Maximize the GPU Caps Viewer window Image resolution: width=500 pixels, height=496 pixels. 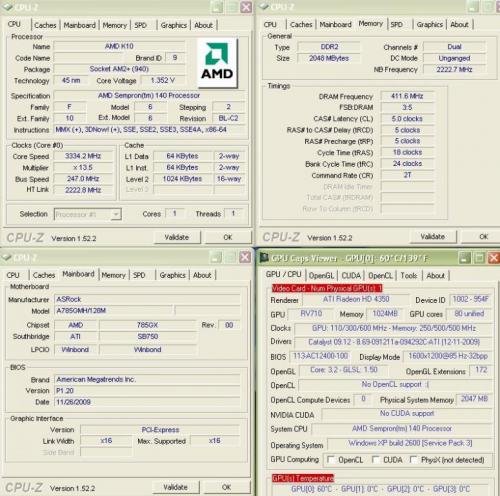click(x=479, y=258)
